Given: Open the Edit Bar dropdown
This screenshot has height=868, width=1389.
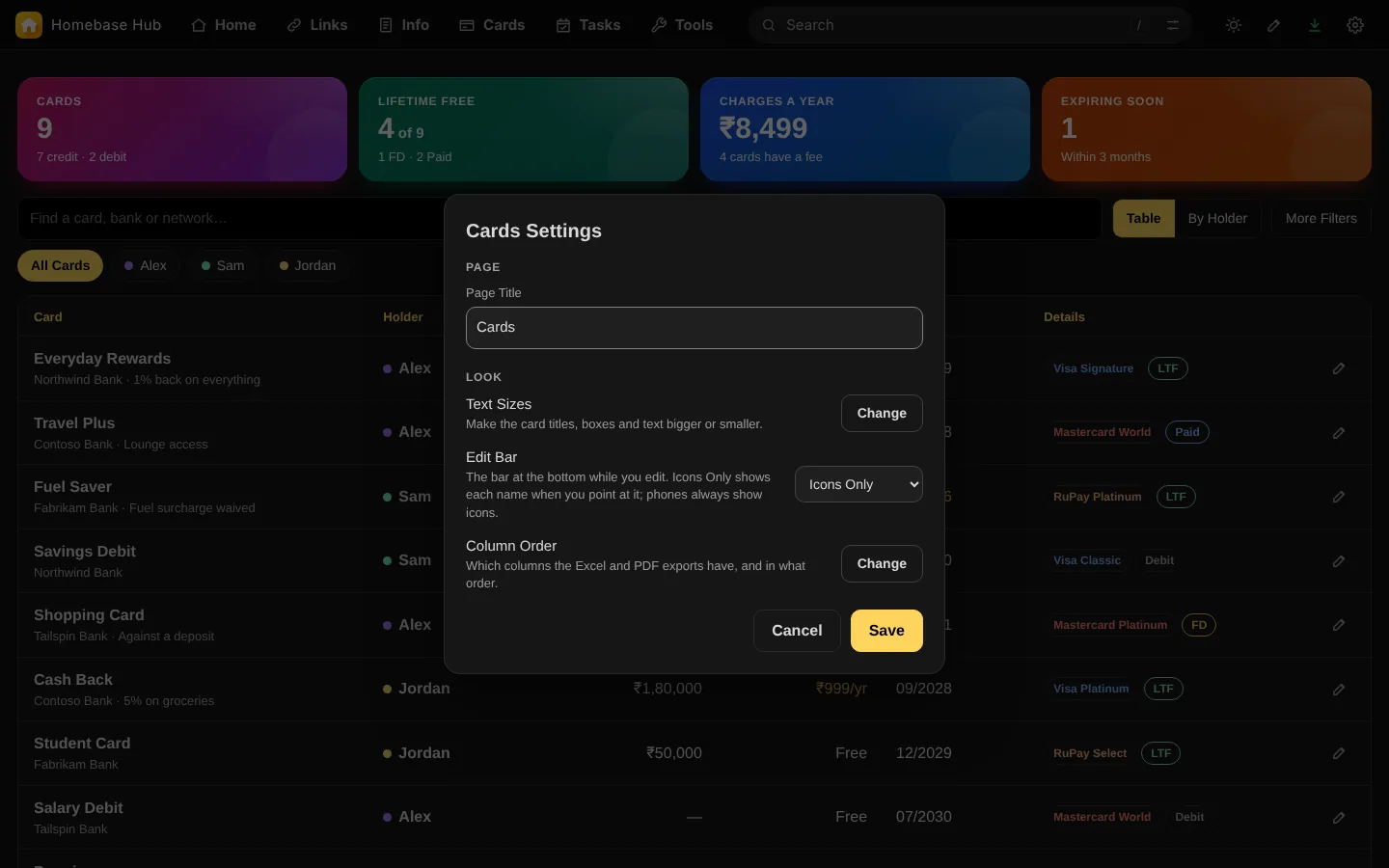Looking at the screenshot, I should click(x=858, y=484).
